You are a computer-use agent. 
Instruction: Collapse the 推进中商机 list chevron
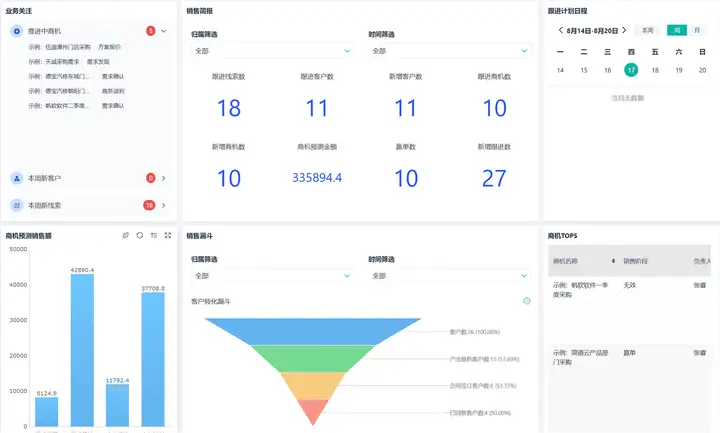pyautogui.click(x=163, y=31)
